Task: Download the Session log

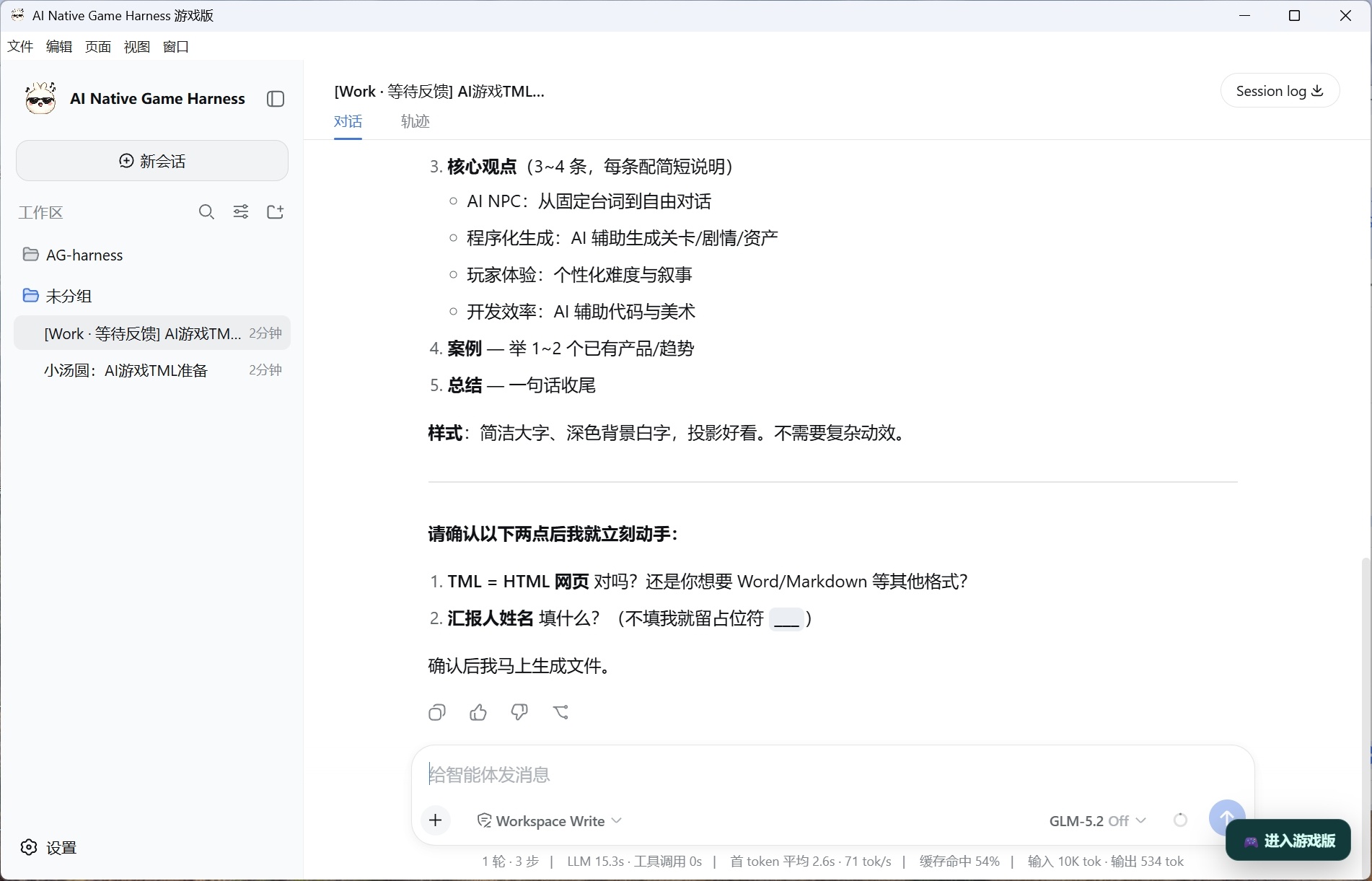Action: (x=1280, y=91)
